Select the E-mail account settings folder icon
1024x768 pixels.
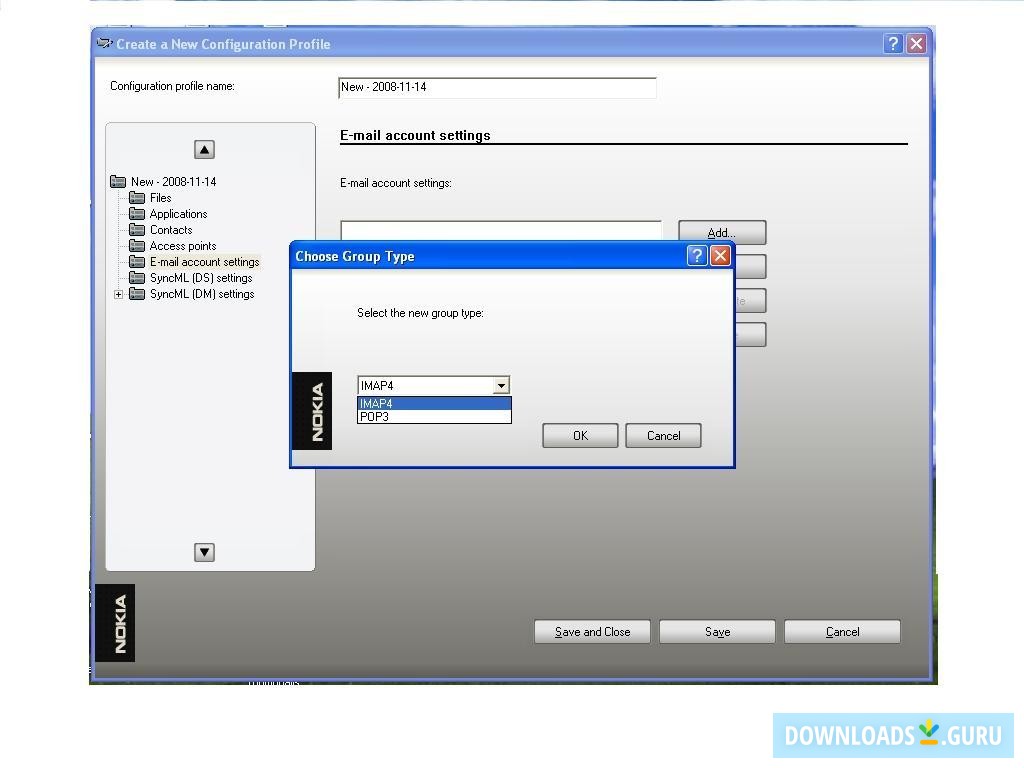tap(138, 261)
